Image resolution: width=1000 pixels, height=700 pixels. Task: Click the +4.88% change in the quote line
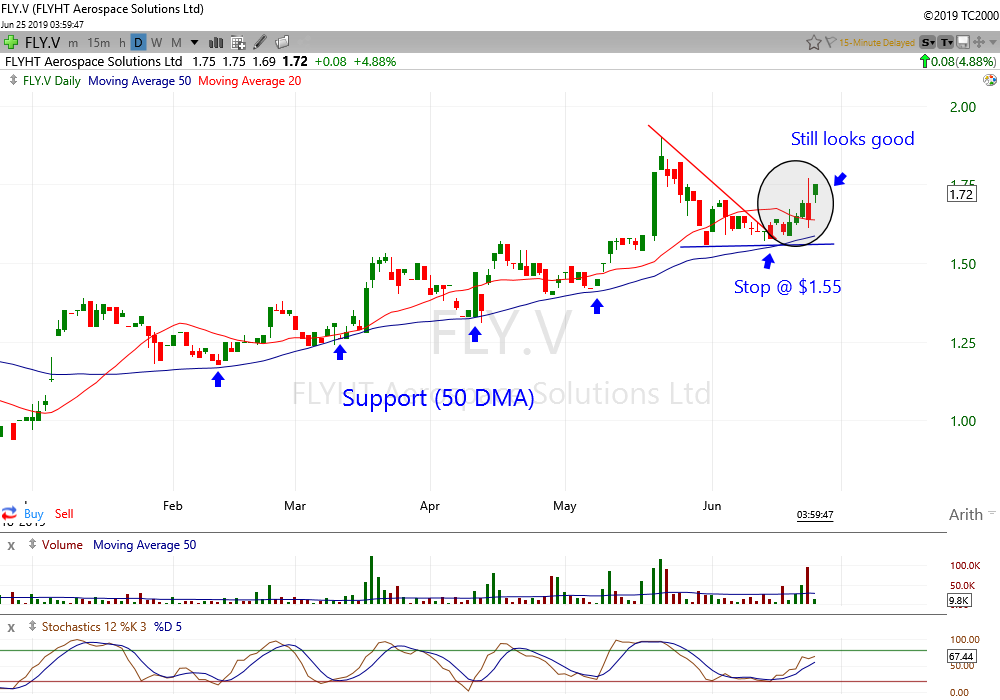click(375, 61)
